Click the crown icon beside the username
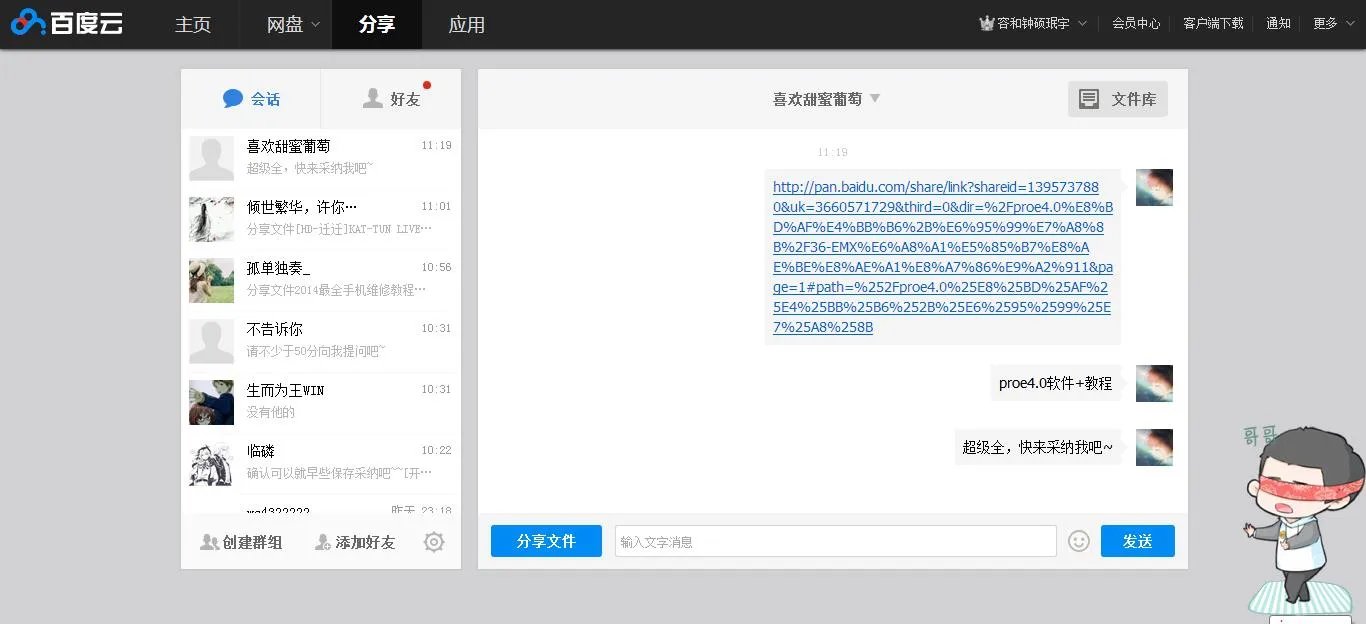The width and height of the screenshot is (1366, 624). pos(985,22)
